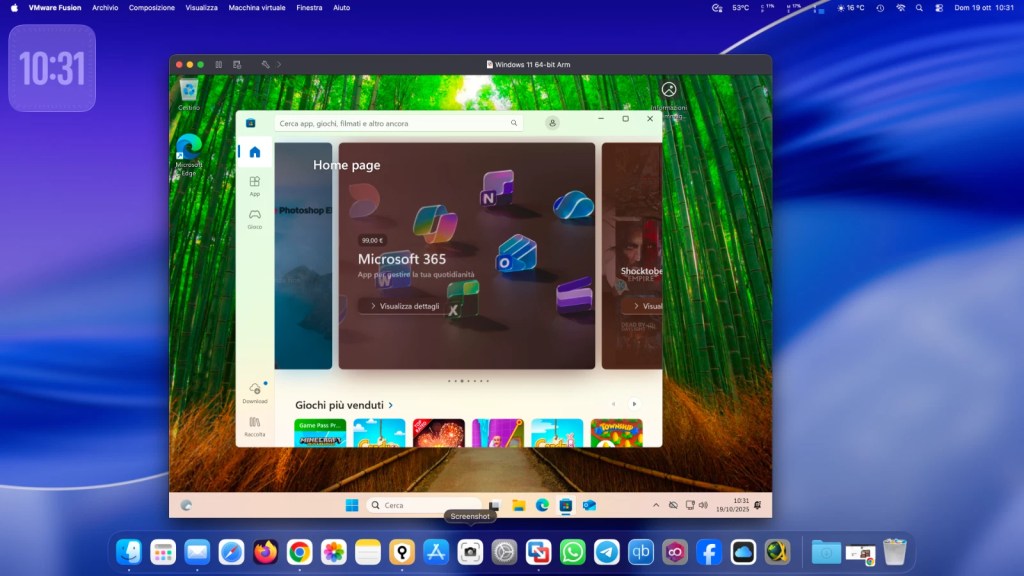
Task: Pause the virtual machine from VMware toolbar
Action: click(219, 64)
